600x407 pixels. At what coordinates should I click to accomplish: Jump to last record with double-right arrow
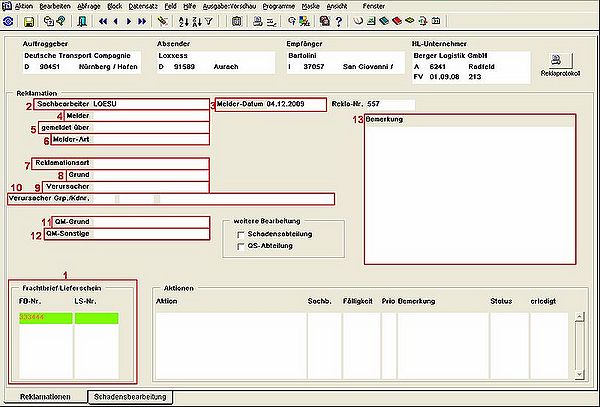142,21
